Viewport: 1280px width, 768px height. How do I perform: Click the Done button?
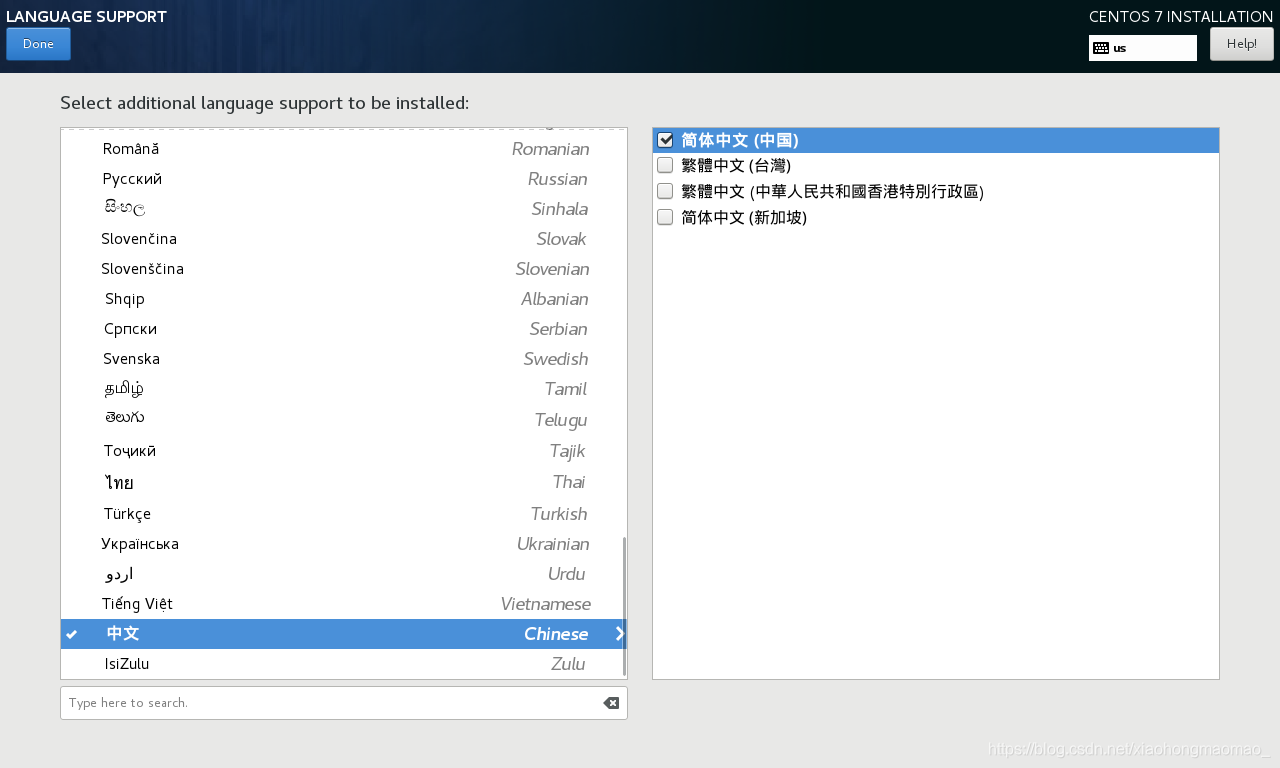38,44
